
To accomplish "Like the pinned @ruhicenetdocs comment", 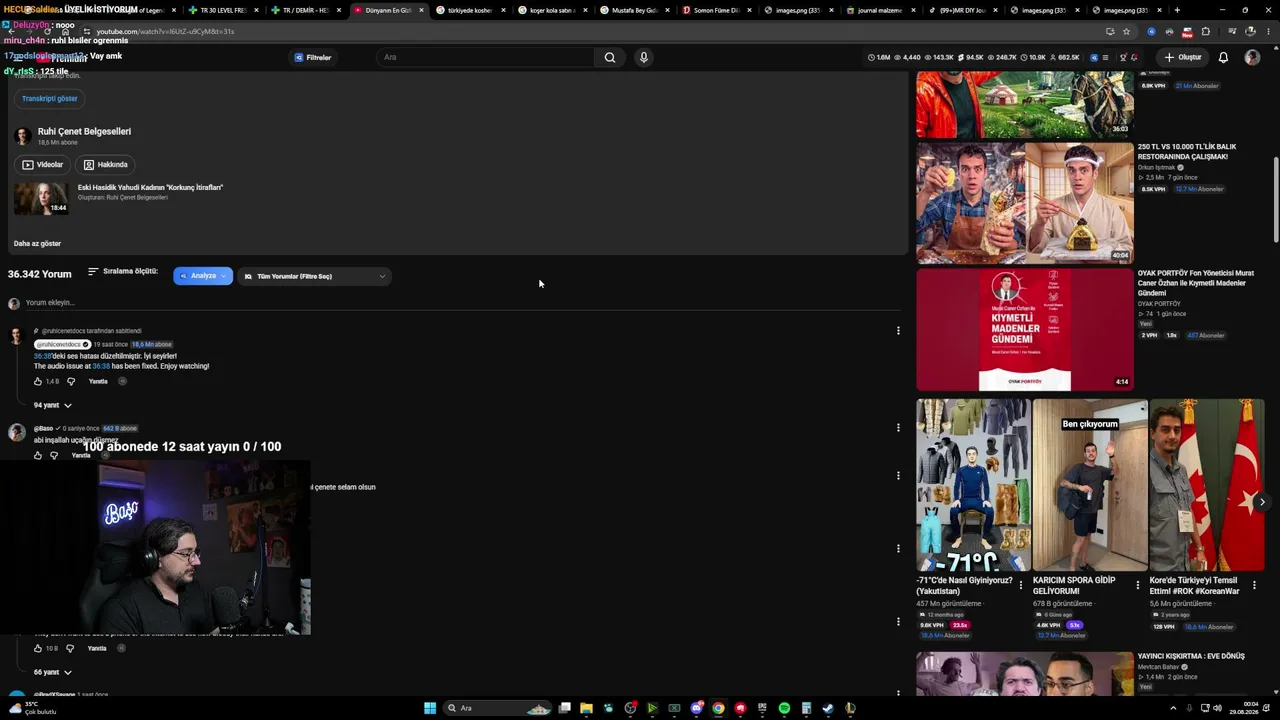I will coord(38,381).
